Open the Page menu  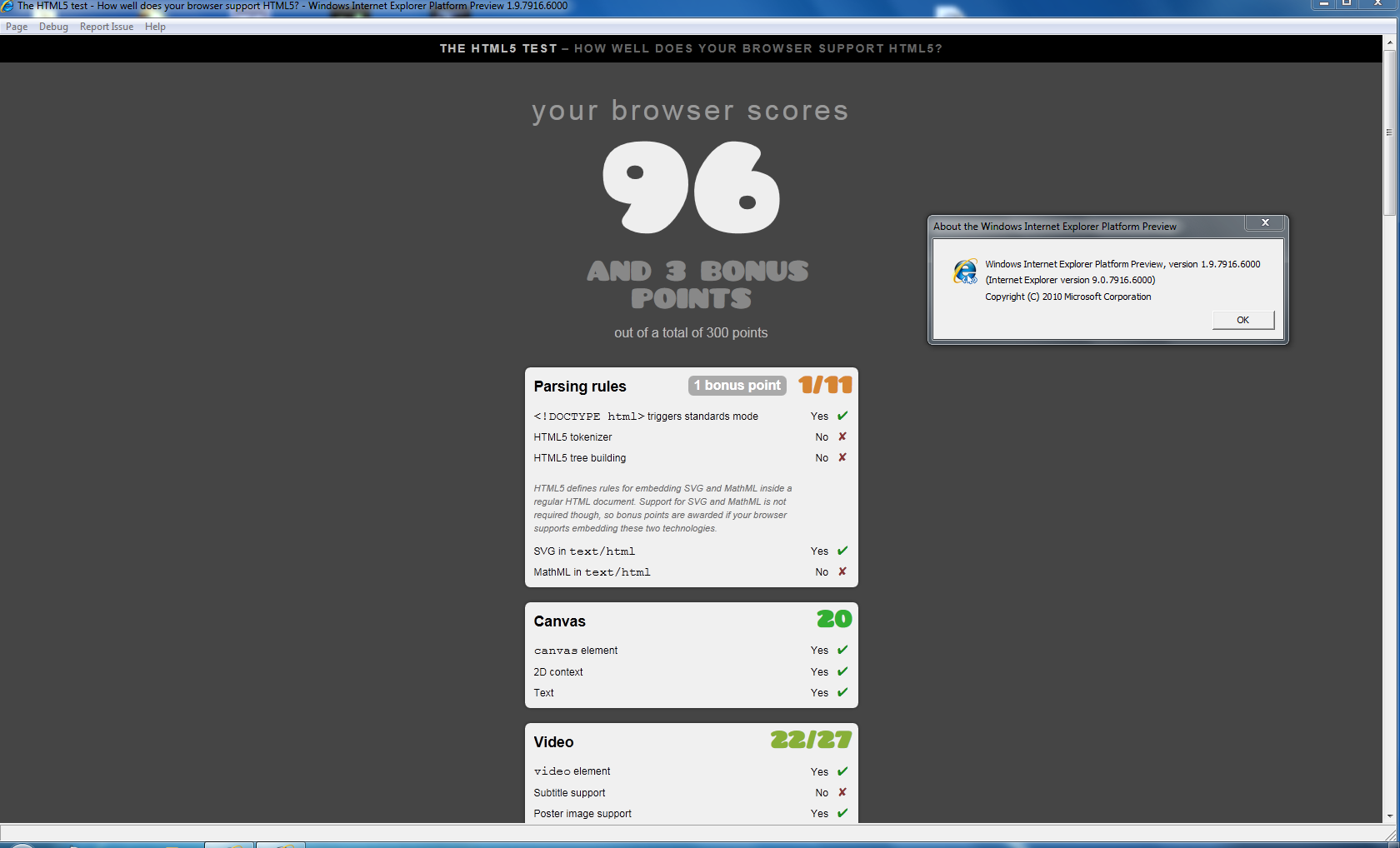(x=17, y=27)
